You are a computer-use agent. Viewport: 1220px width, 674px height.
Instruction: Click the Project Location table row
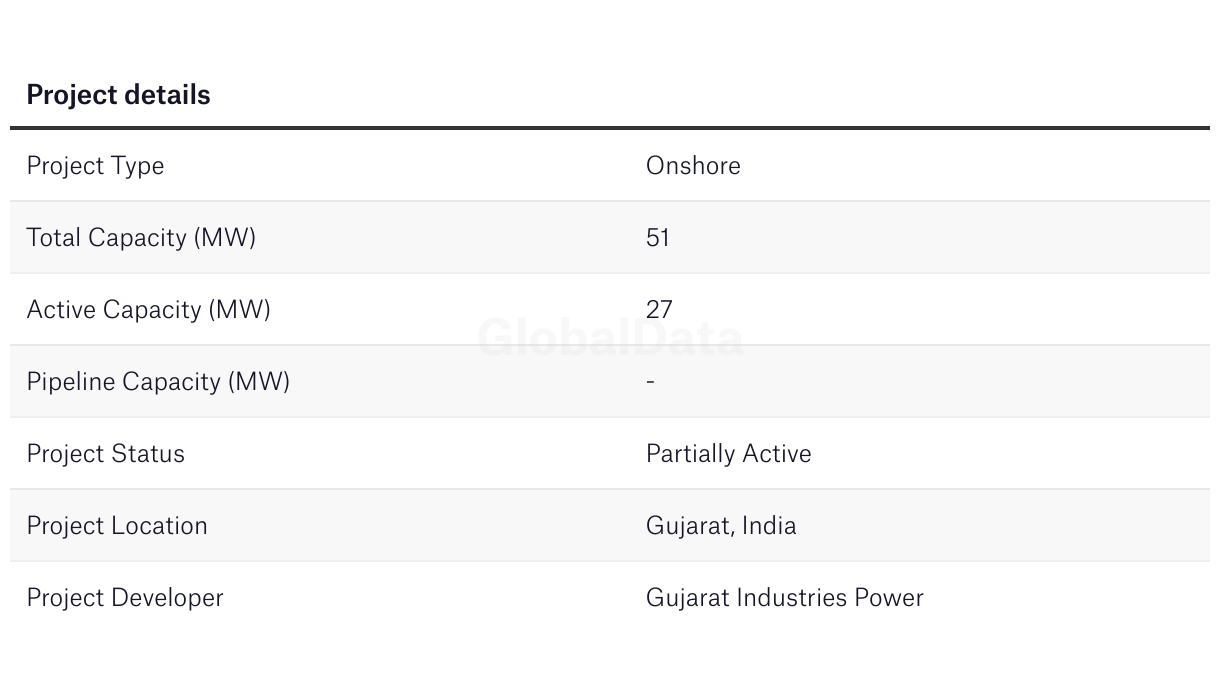pyautogui.click(x=610, y=526)
